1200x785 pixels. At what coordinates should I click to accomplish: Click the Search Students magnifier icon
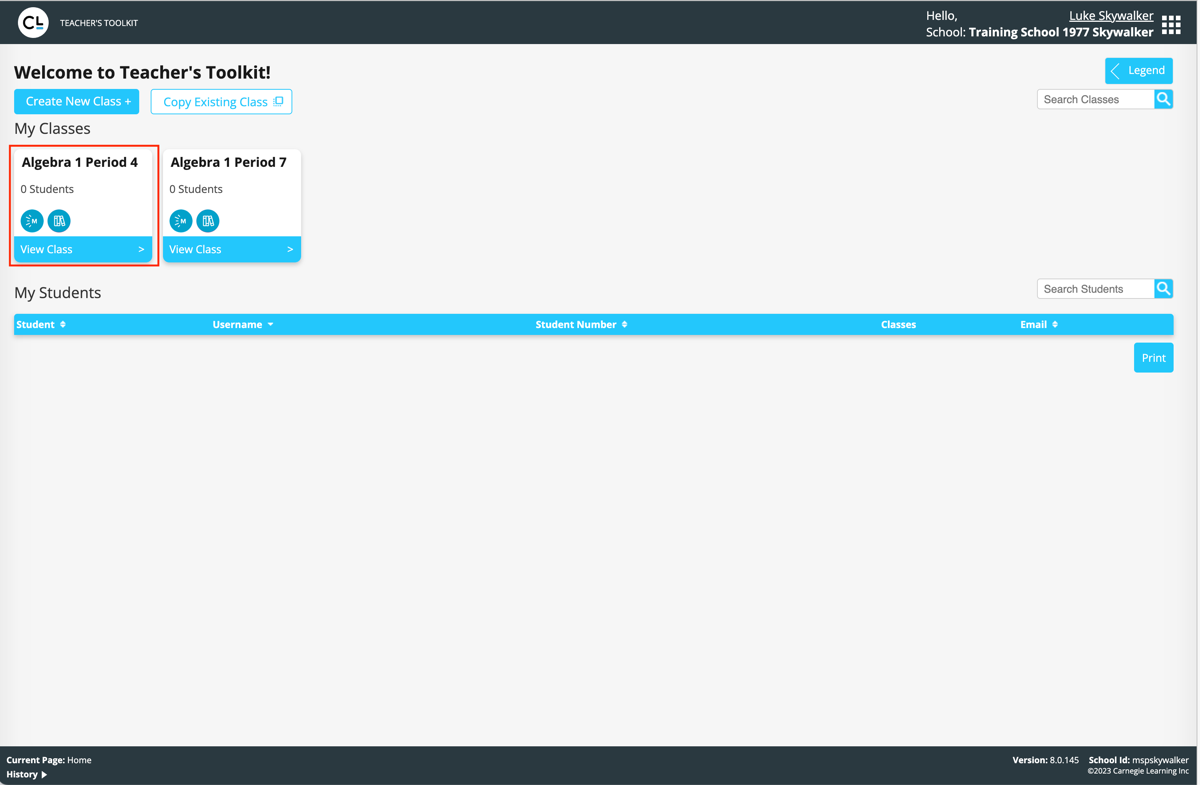1164,289
